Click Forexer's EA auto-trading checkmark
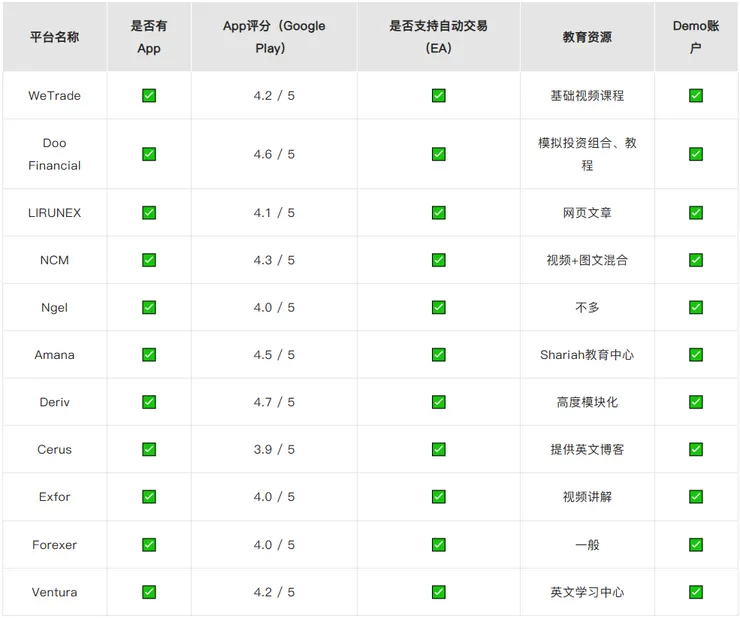This screenshot has width=740, height=618. click(x=439, y=544)
